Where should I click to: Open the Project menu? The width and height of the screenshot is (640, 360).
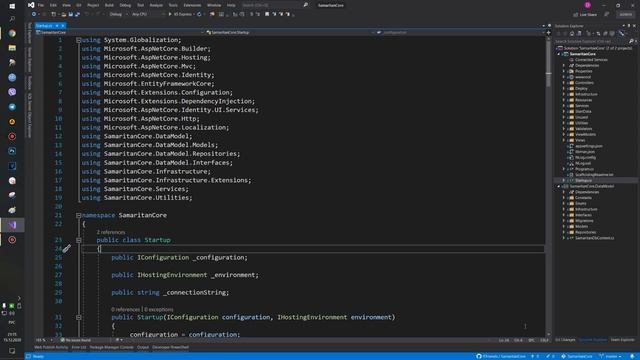(x=93, y=5)
